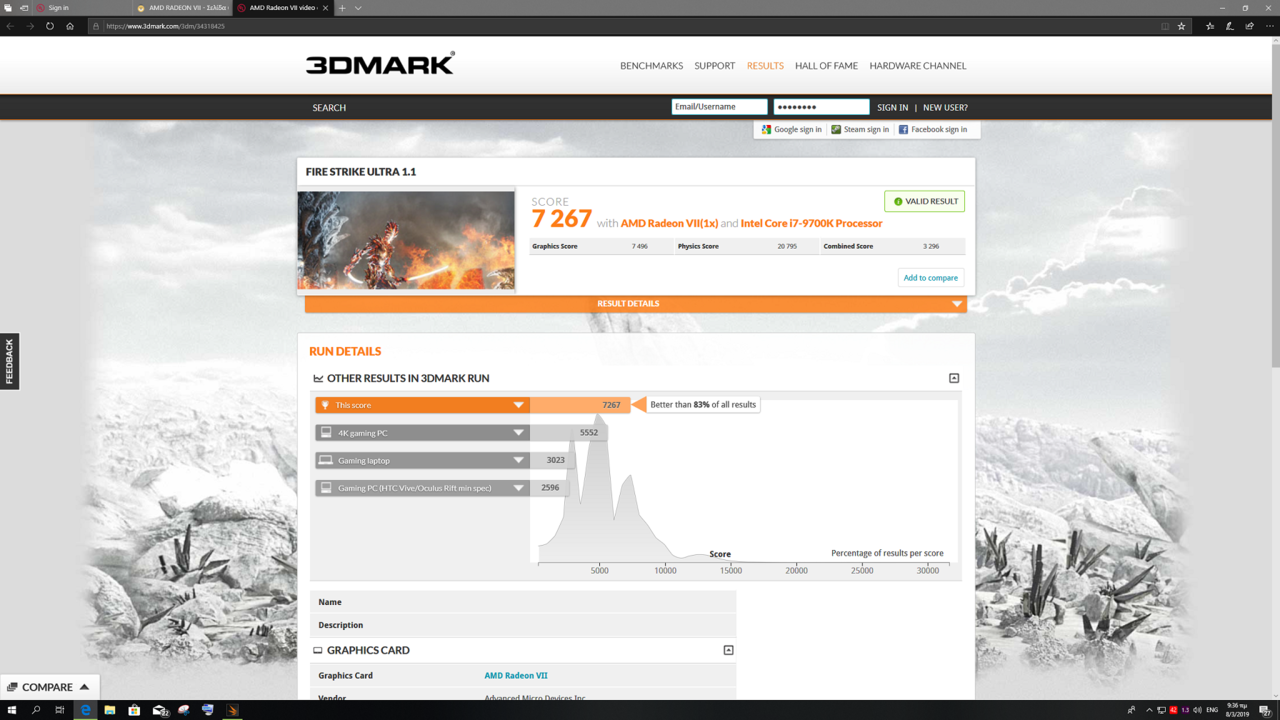Expand Gaming PC HTC Vive/Oculus row arrow
The width and height of the screenshot is (1280, 720).
tap(518, 488)
